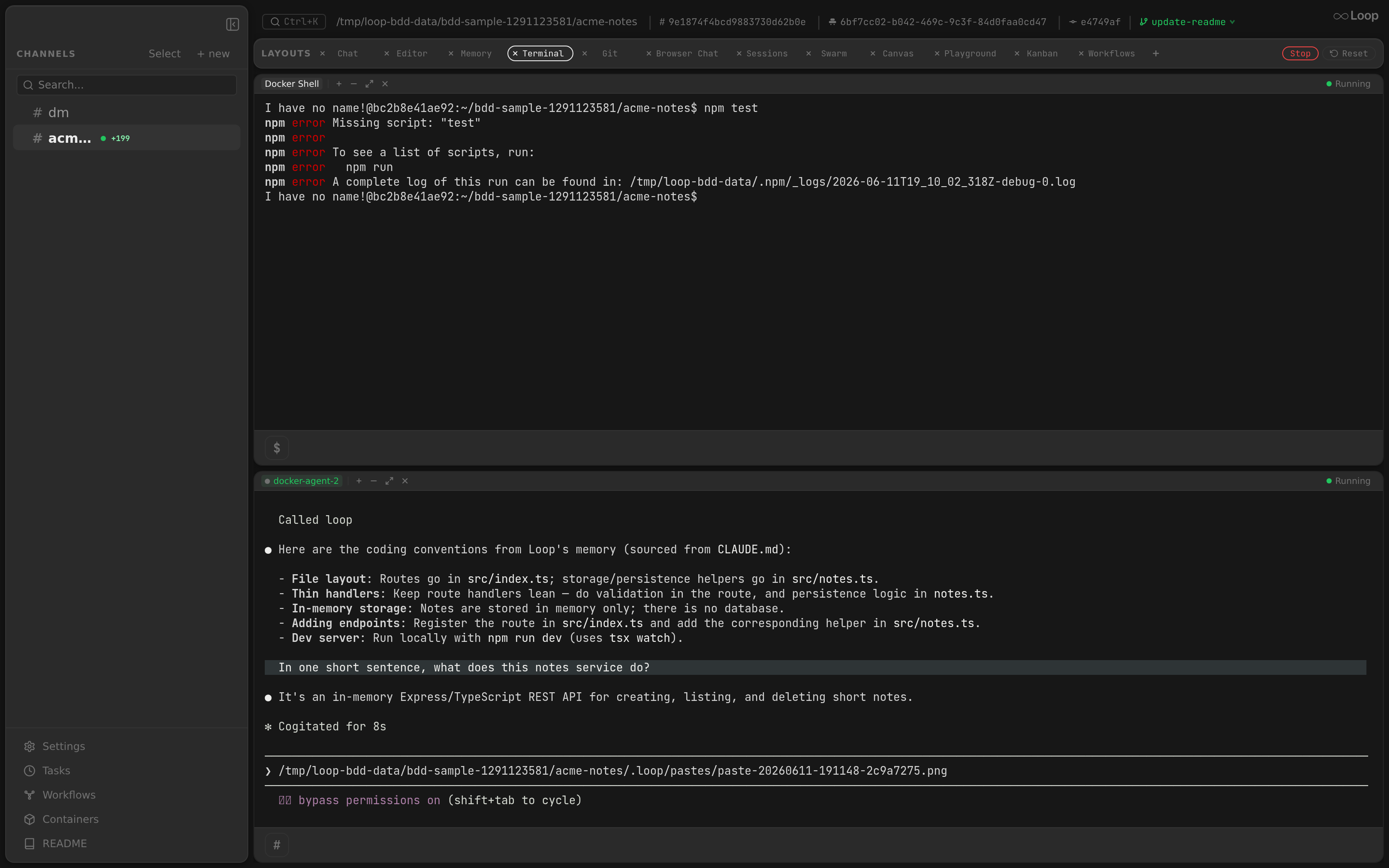Open the acm... channel with +199

pos(127,138)
